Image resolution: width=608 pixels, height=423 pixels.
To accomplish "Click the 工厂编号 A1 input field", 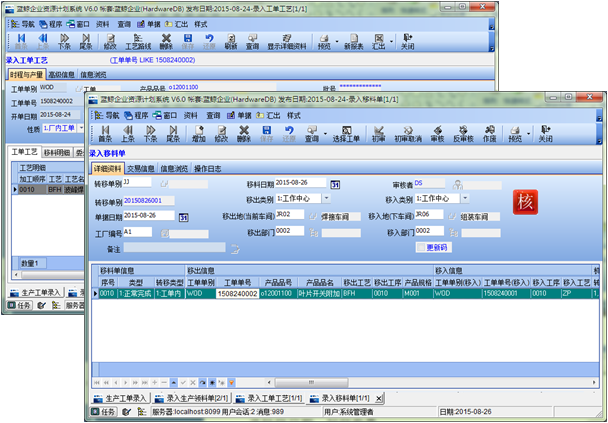I will [x=138, y=232].
